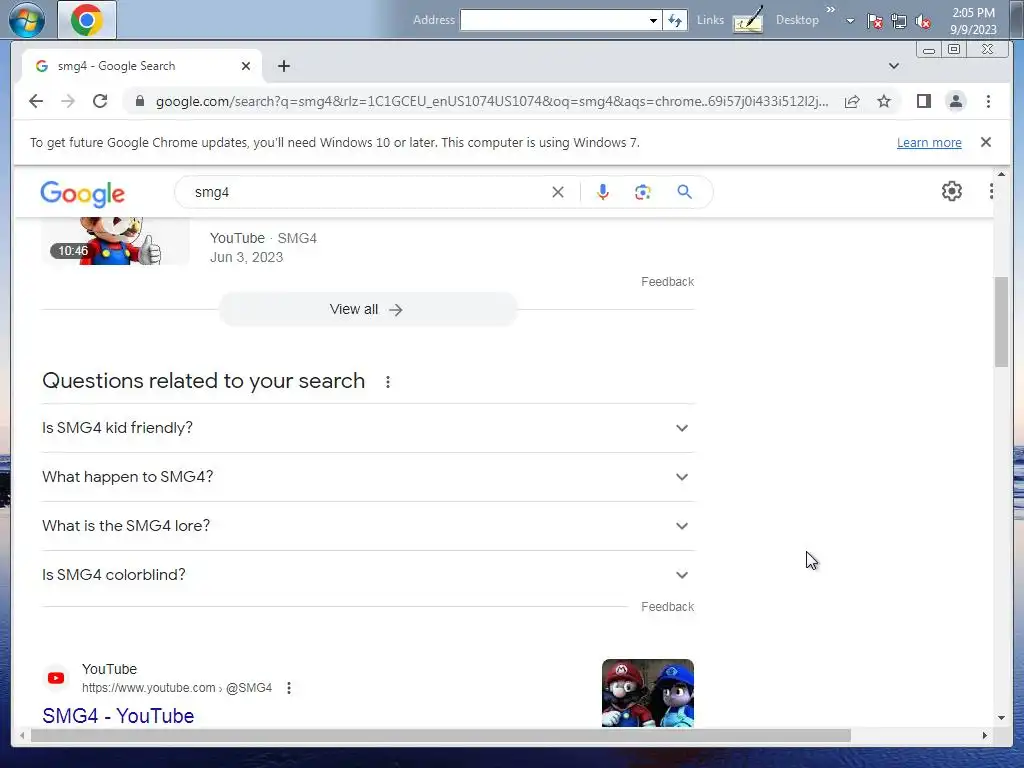
Task: Search by image with Google Lens icon
Action: [643, 192]
